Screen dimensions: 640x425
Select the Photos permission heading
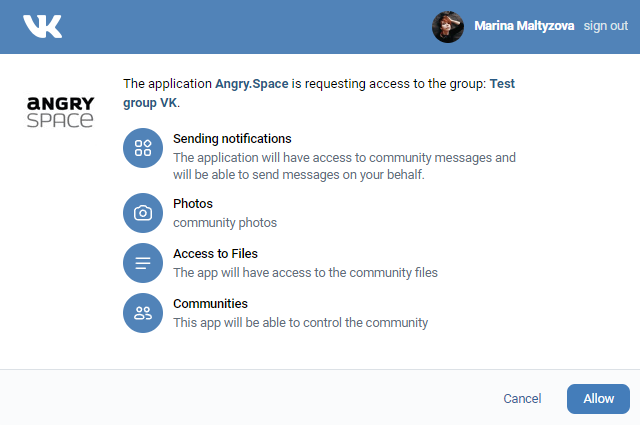point(193,204)
